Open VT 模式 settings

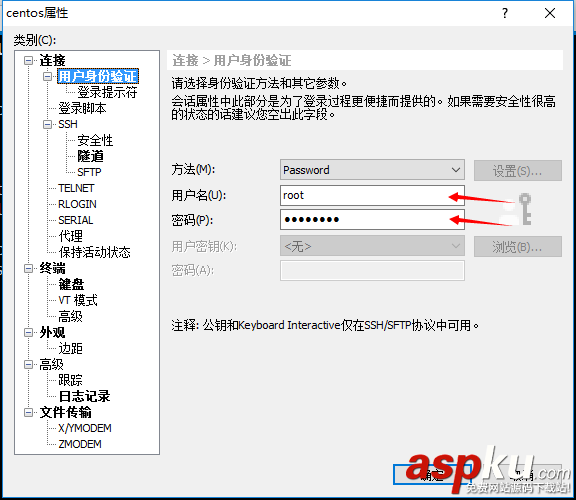(78, 301)
